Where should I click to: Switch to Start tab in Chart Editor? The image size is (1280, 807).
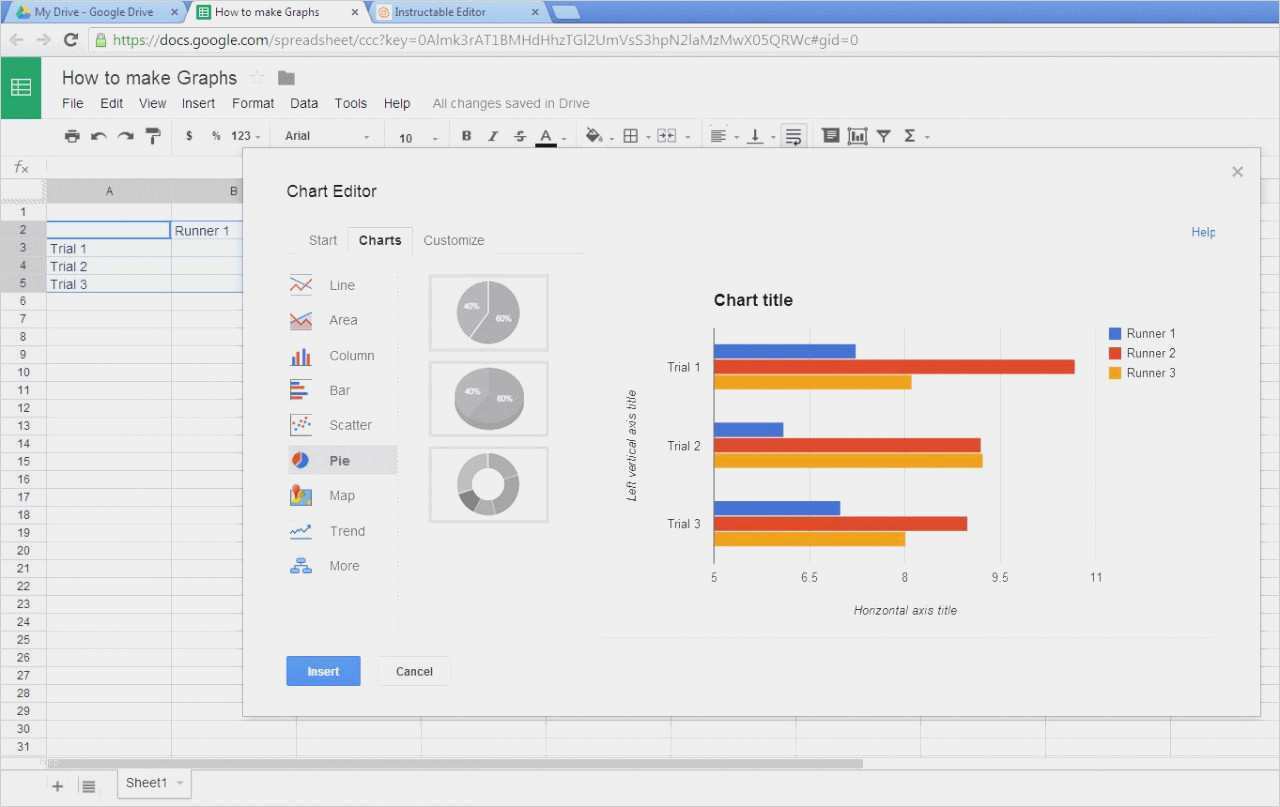tap(323, 240)
